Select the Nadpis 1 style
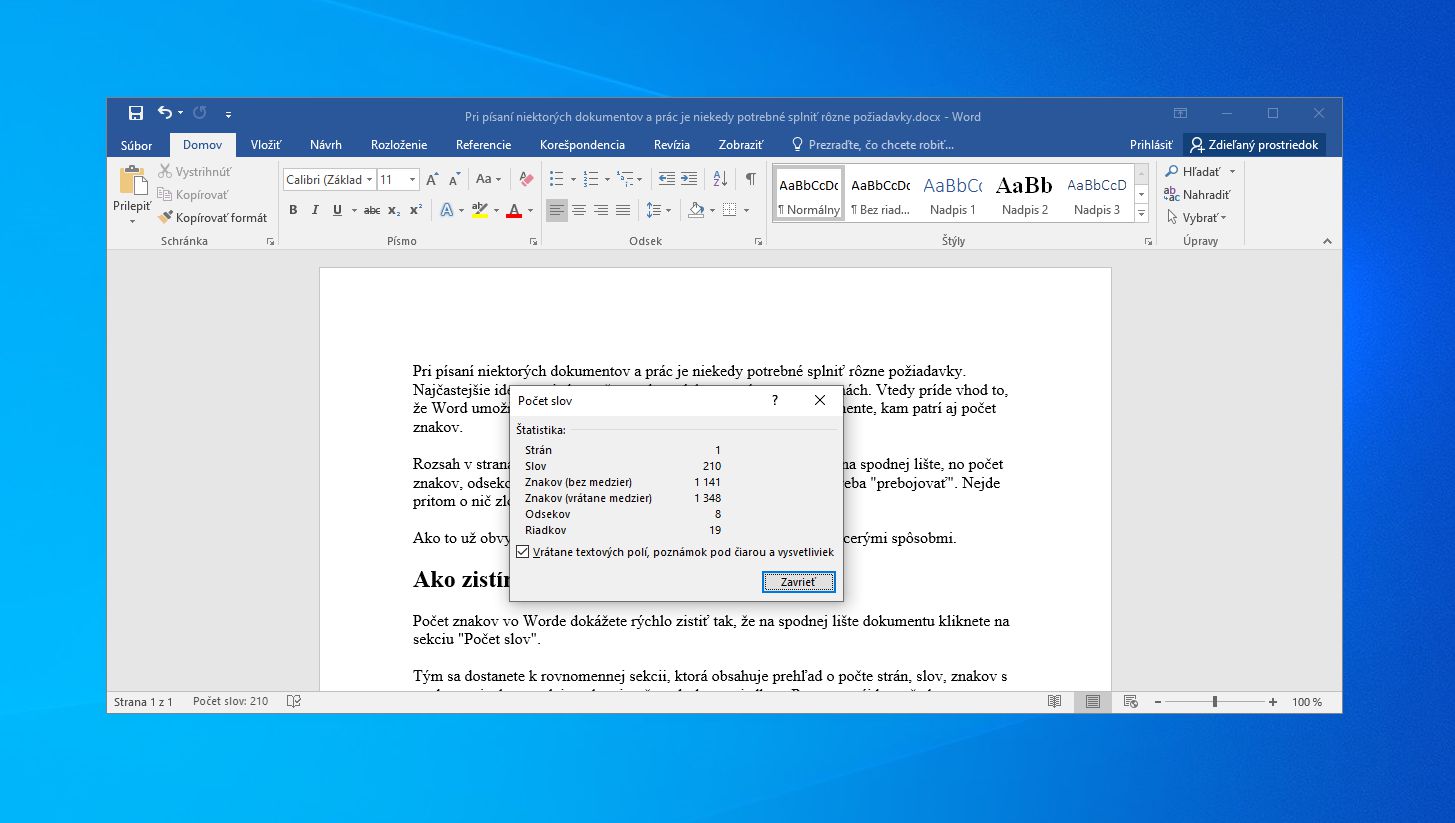 tap(952, 194)
